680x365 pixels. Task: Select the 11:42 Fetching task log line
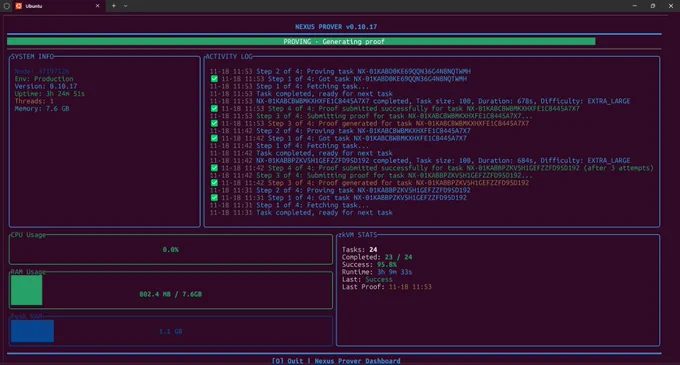pyautogui.click(x=290, y=146)
